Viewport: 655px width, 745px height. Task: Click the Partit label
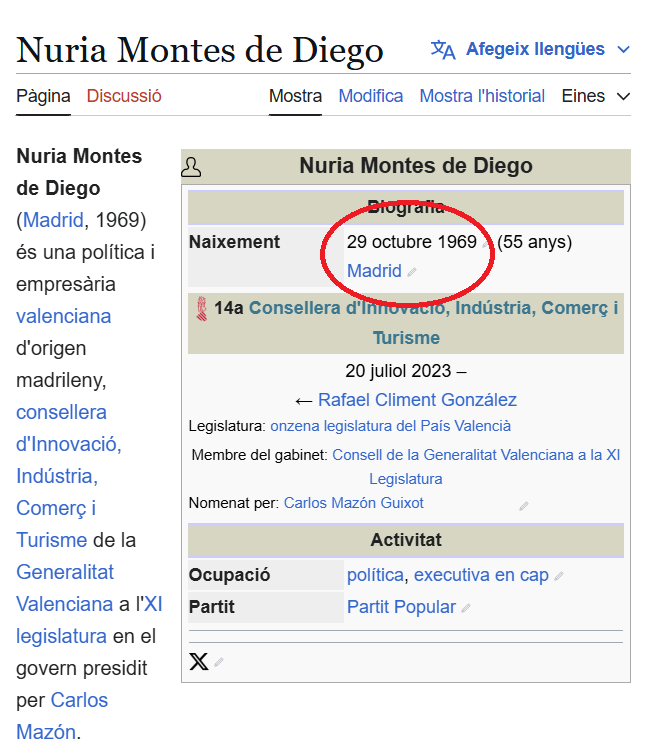[x=211, y=607]
